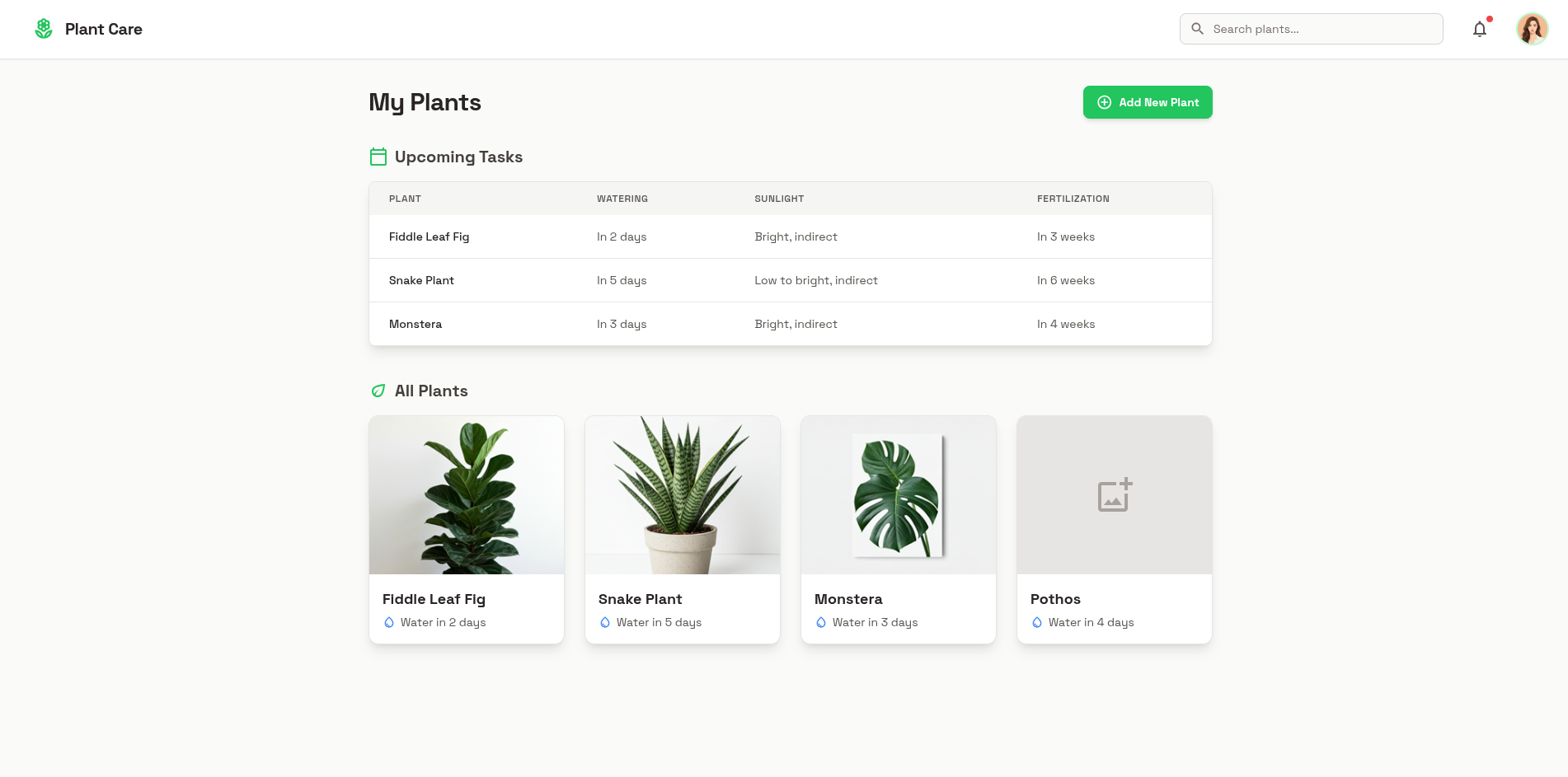Select the Fiddle Leaf Fig table row

(790, 236)
